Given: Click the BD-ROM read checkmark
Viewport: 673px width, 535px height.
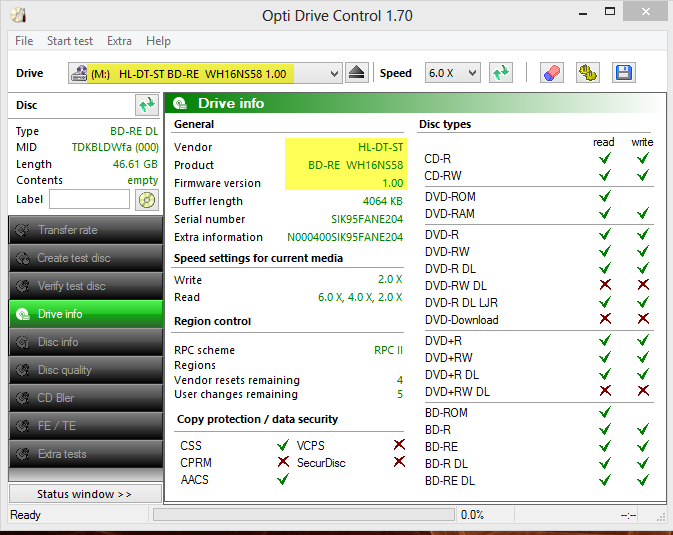Looking at the screenshot, I should [x=605, y=412].
